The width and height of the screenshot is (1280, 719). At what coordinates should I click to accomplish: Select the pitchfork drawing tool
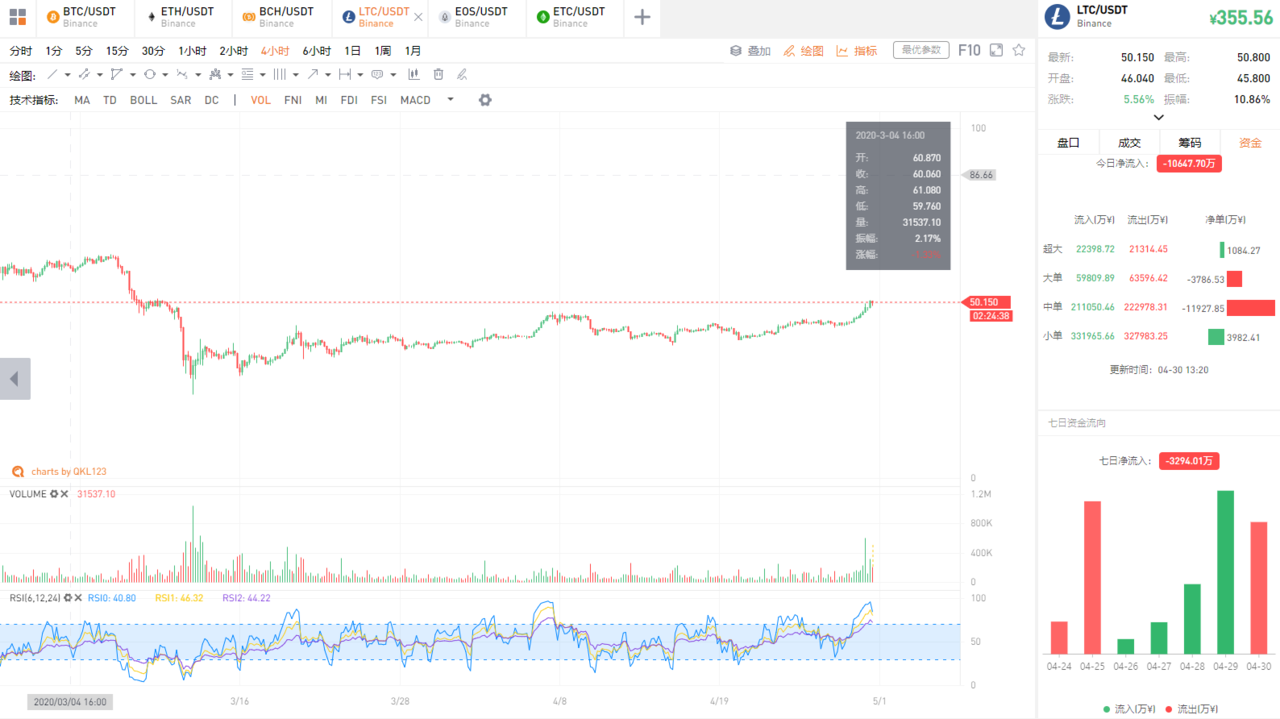pyautogui.click(x=216, y=75)
